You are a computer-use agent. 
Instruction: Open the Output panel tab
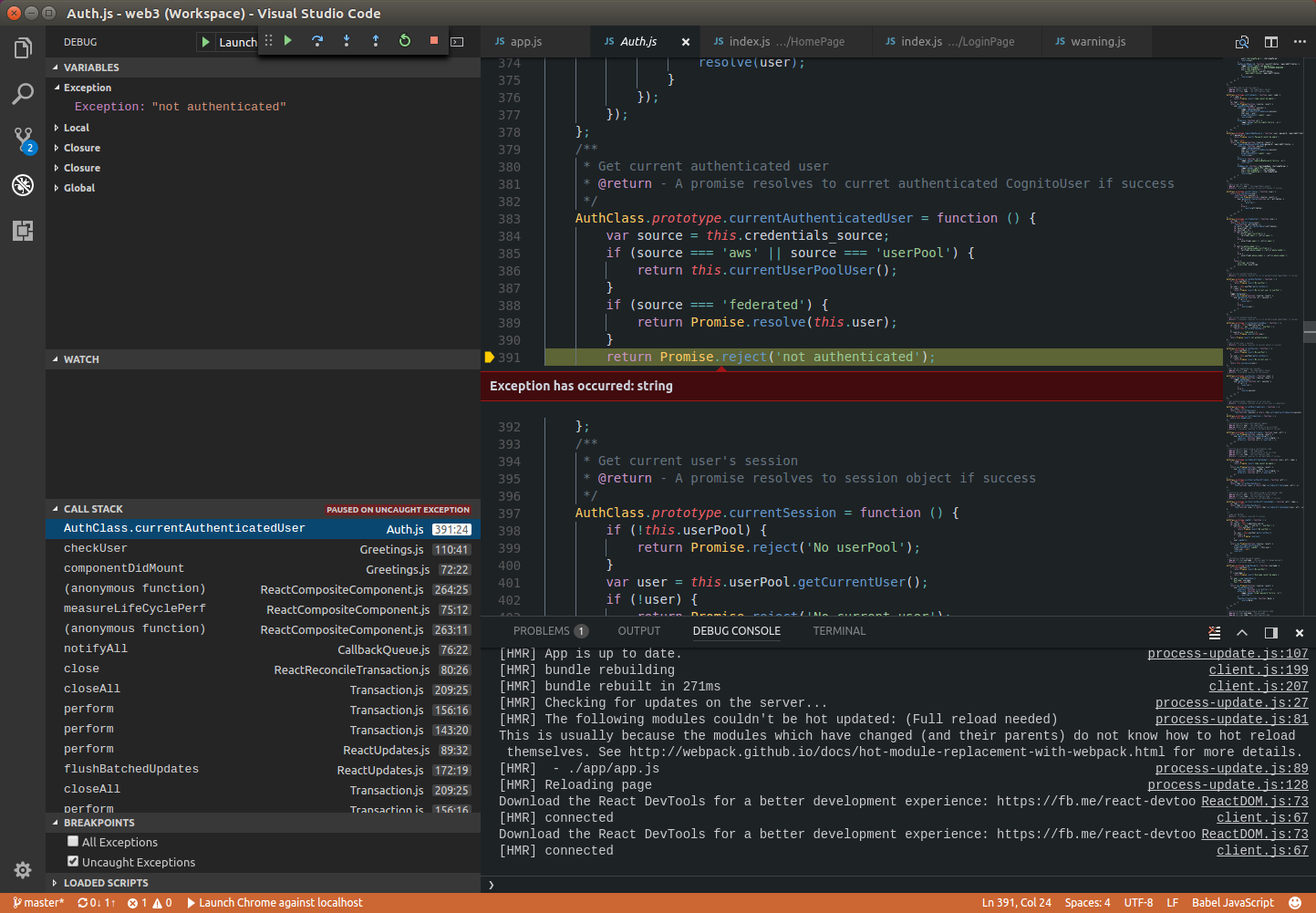coord(638,631)
